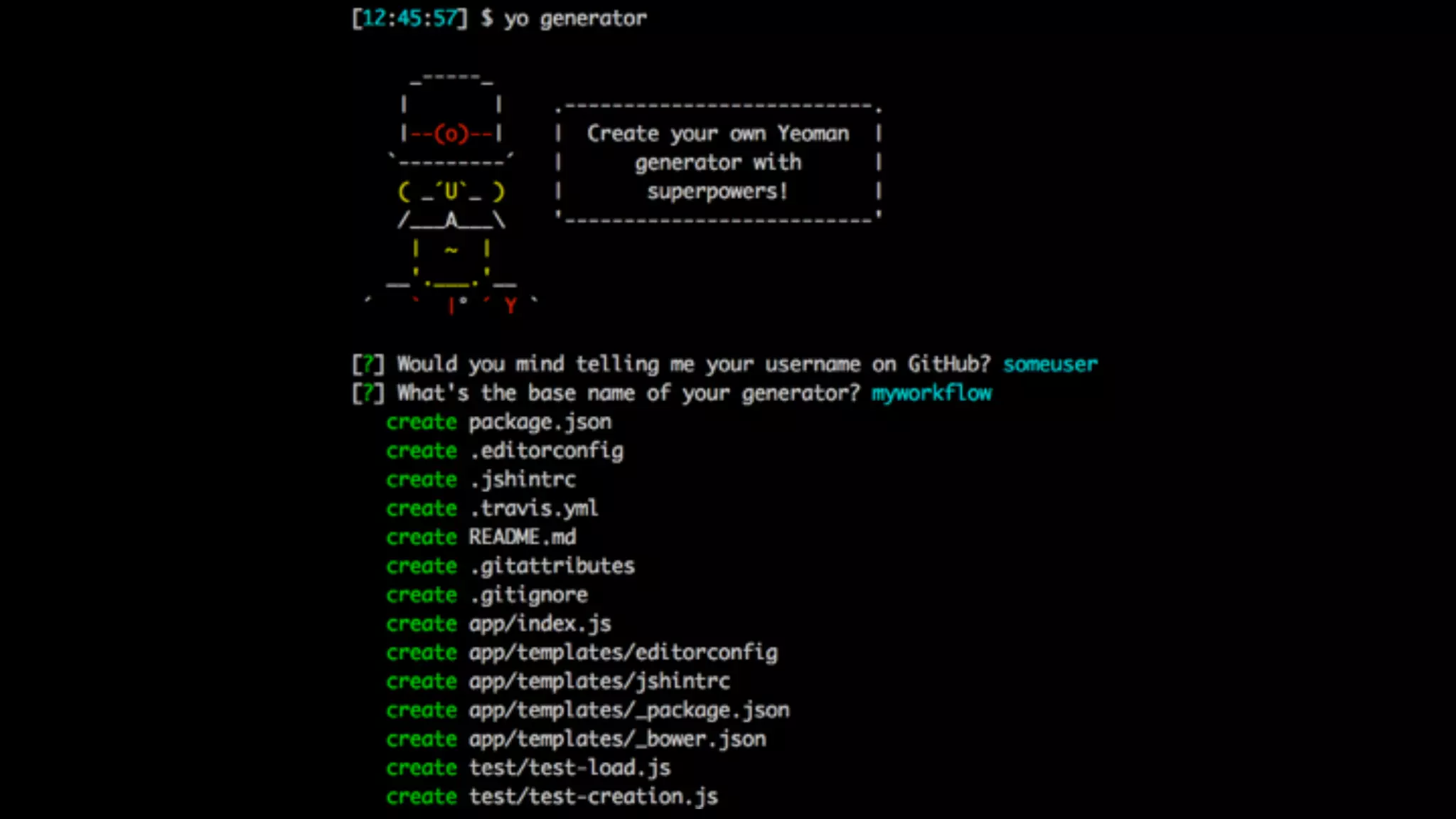Click green 'create' before test/test-creation.js

[x=422, y=797]
